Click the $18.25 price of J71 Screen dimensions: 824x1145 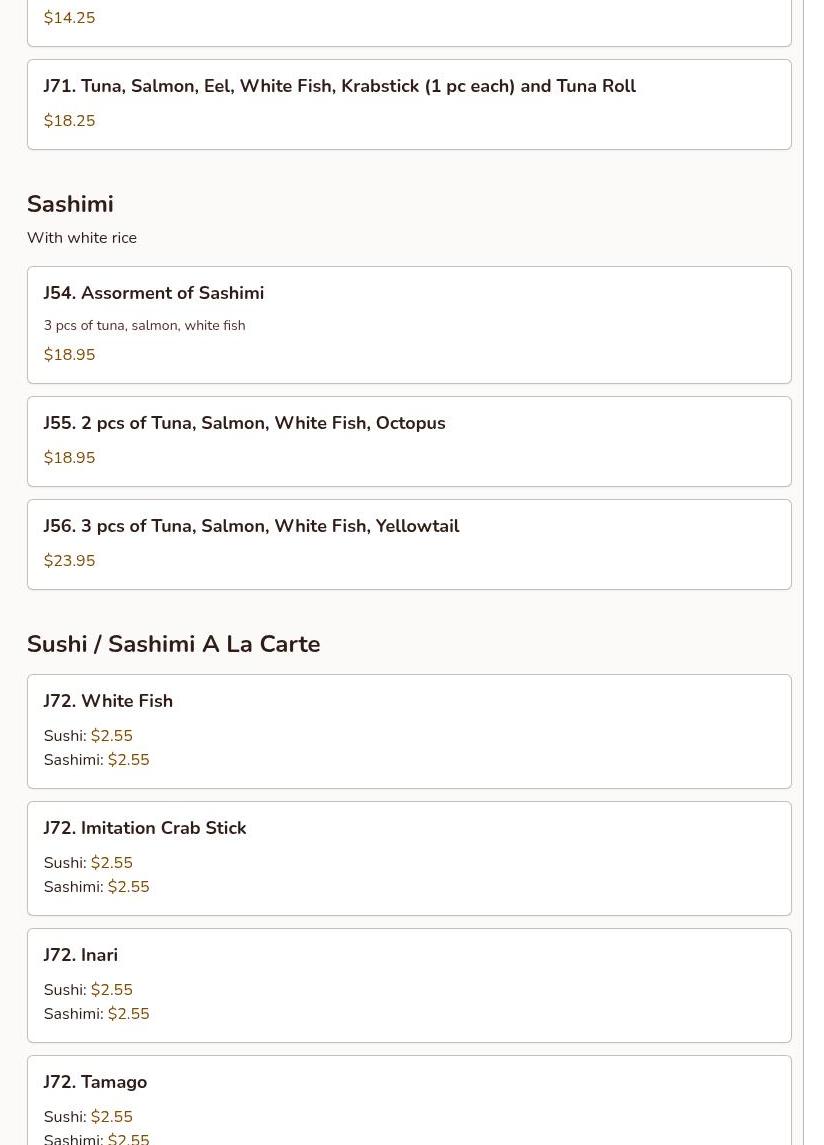point(69,121)
